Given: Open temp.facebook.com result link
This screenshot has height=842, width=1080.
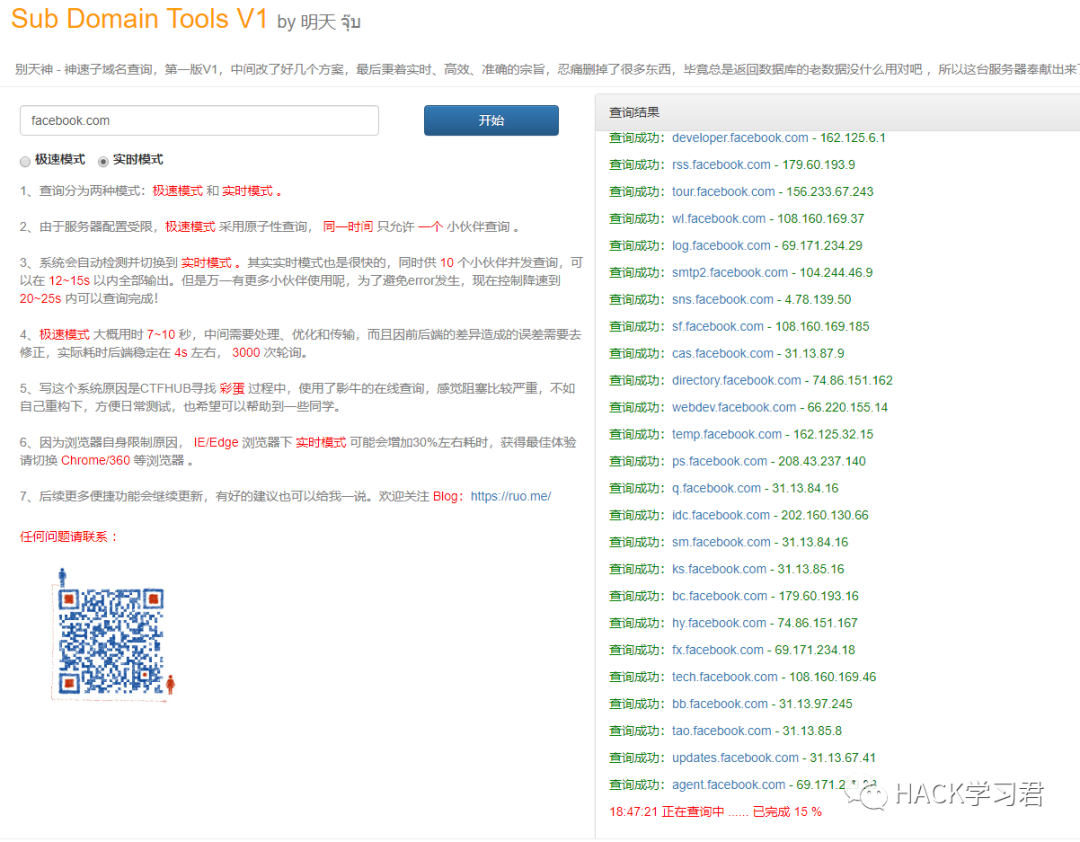Looking at the screenshot, I should (x=727, y=434).
